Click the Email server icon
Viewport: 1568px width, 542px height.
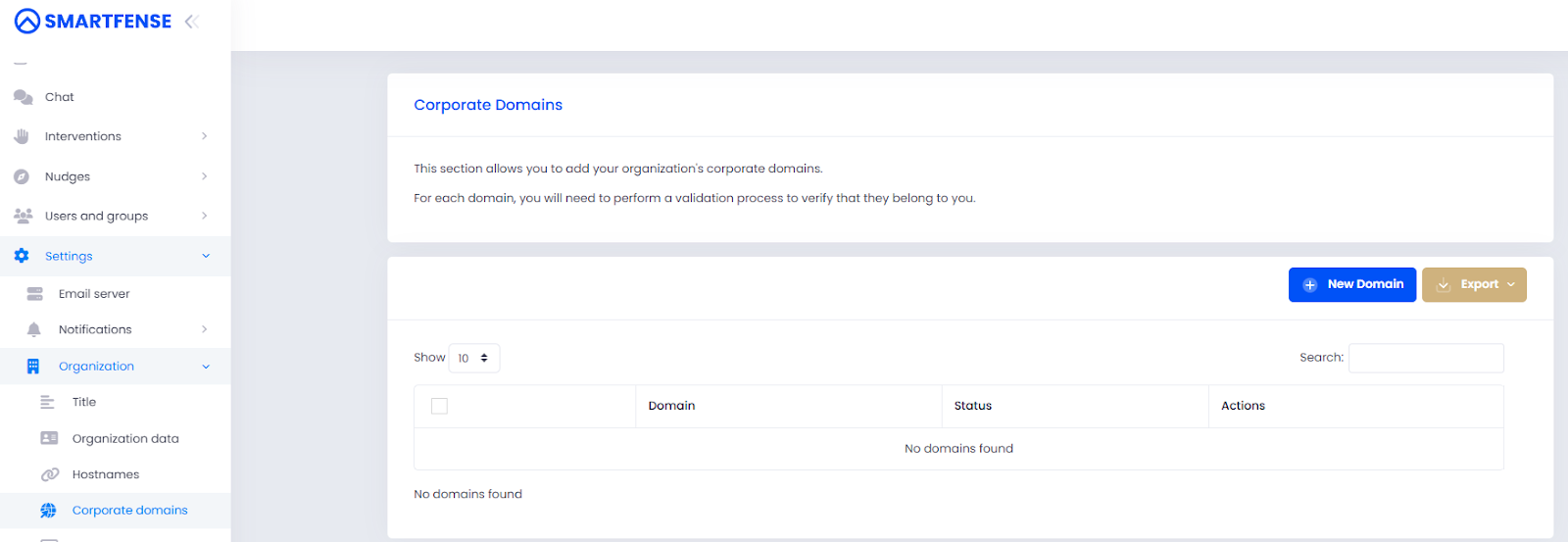tap(35, 294)
